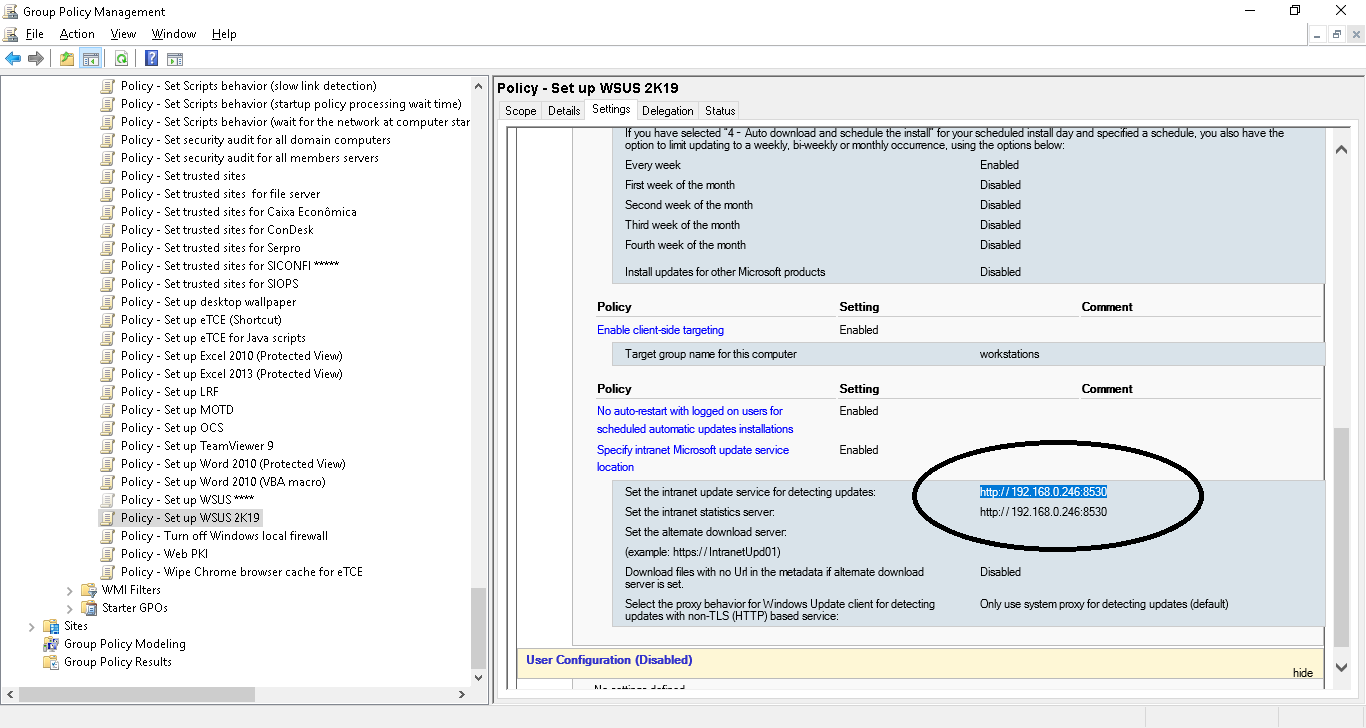Image resolution: width=1366 pixels, height=728 pixels.
Task: Click the GPO icon beside Set up eTCE (Shortcut)
Action: (x=108, y=320)
